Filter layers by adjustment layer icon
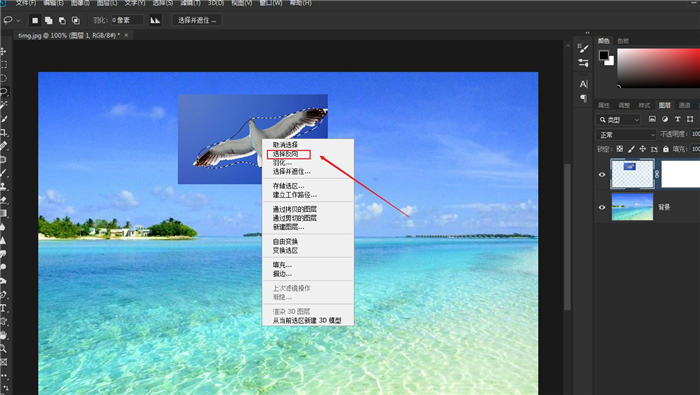 pos(665,119)
